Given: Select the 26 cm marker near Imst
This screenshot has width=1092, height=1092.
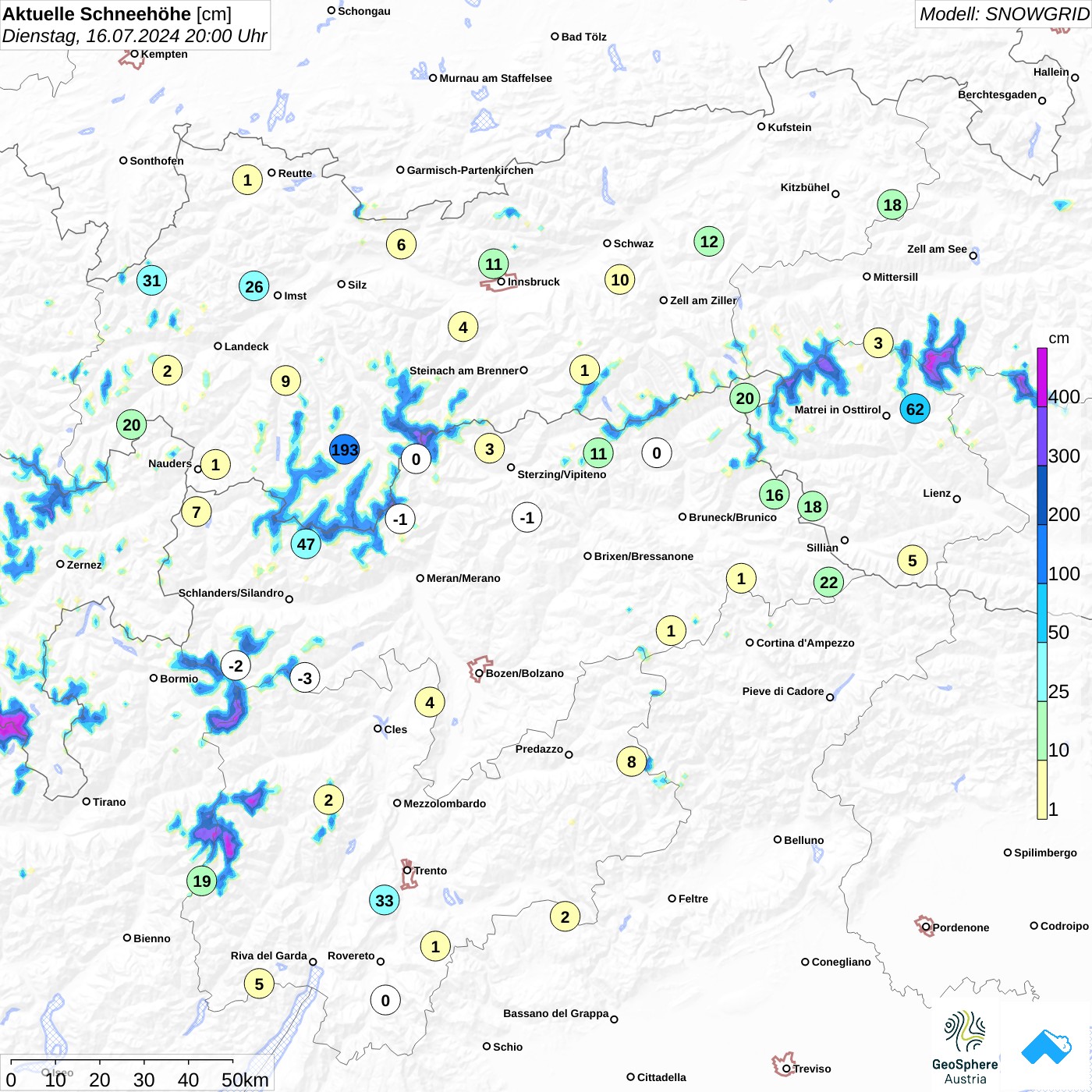Looking at the screenshot, I should point(254,286).
